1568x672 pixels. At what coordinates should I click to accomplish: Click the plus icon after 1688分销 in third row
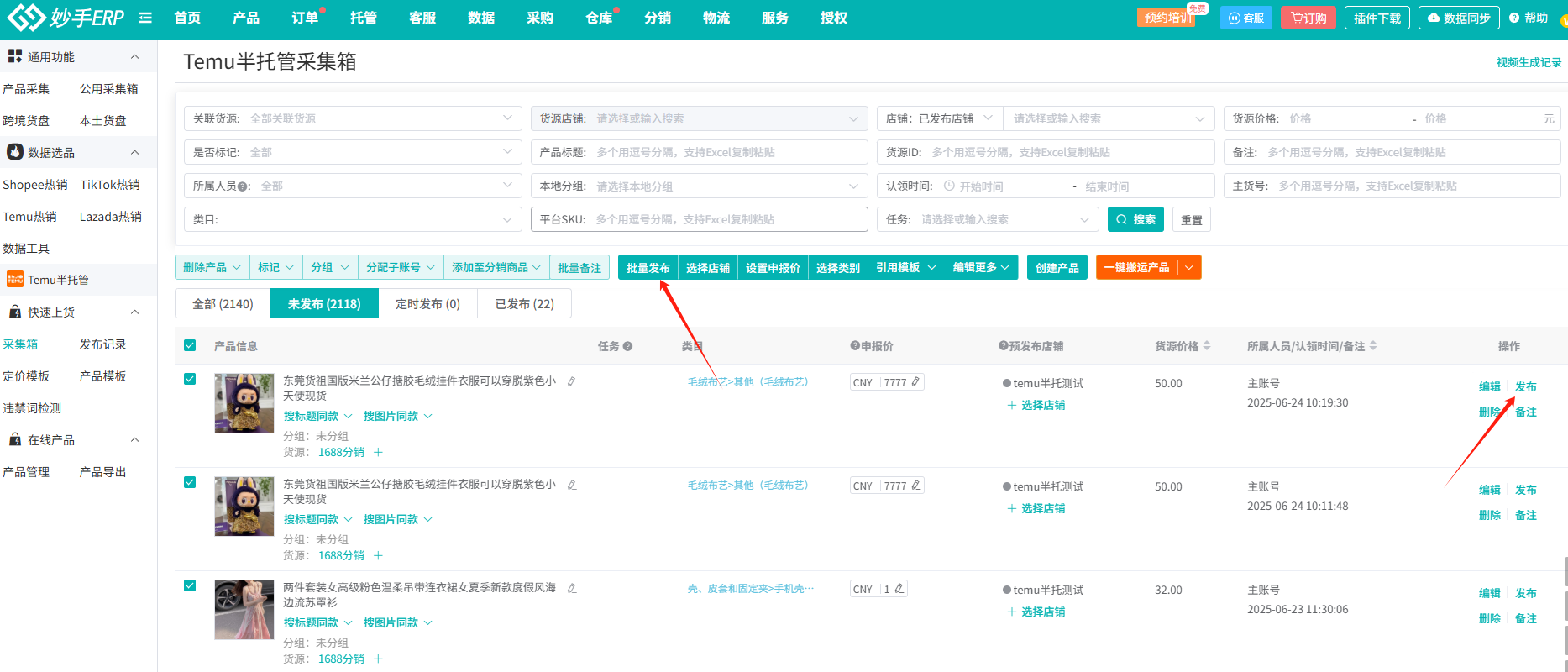[378, 659]
